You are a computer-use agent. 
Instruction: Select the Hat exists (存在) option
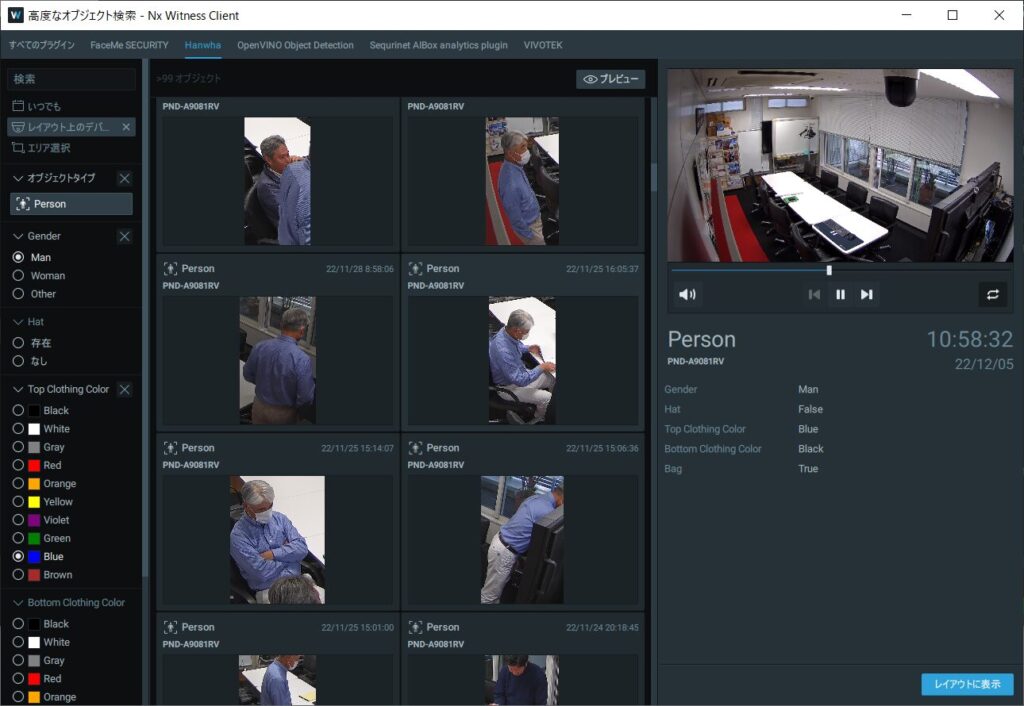[18, 343]
